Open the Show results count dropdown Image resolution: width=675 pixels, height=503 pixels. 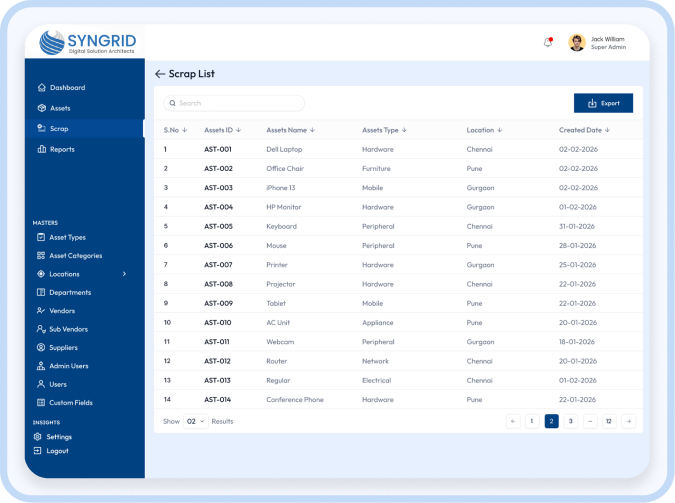(196, 421)
